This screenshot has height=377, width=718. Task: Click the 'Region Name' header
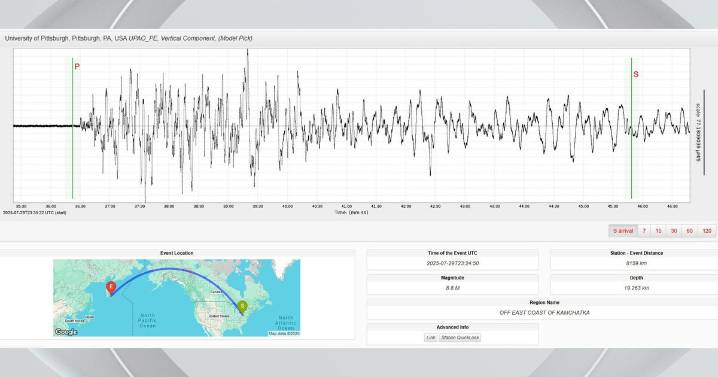(x=544, y=302)
